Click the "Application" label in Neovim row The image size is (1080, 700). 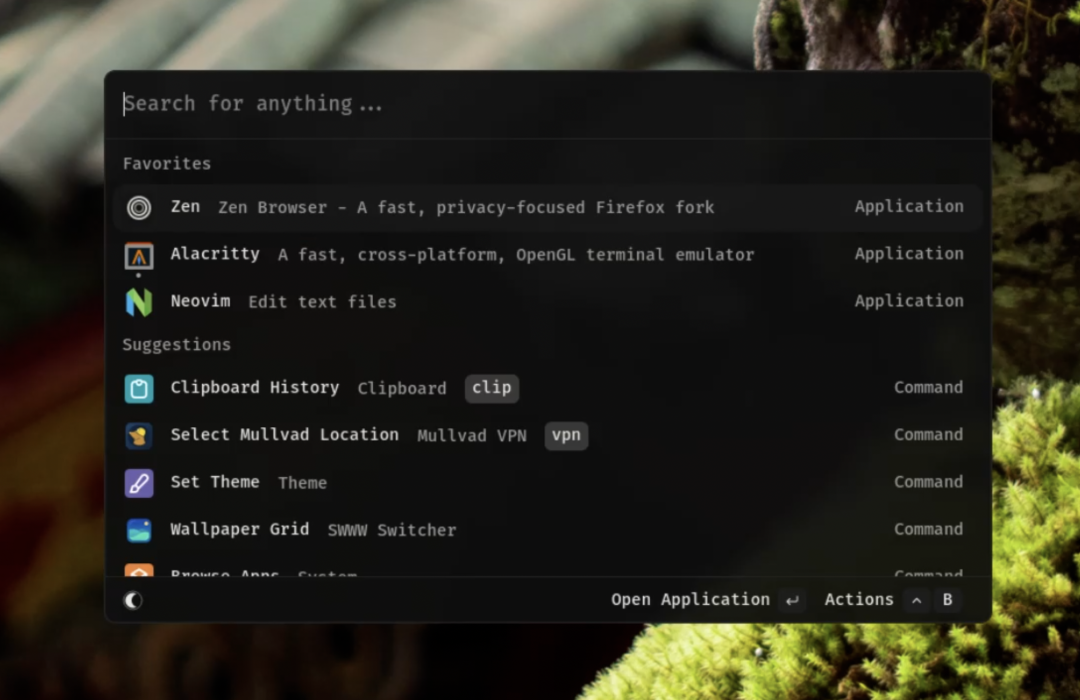(909, 301)
